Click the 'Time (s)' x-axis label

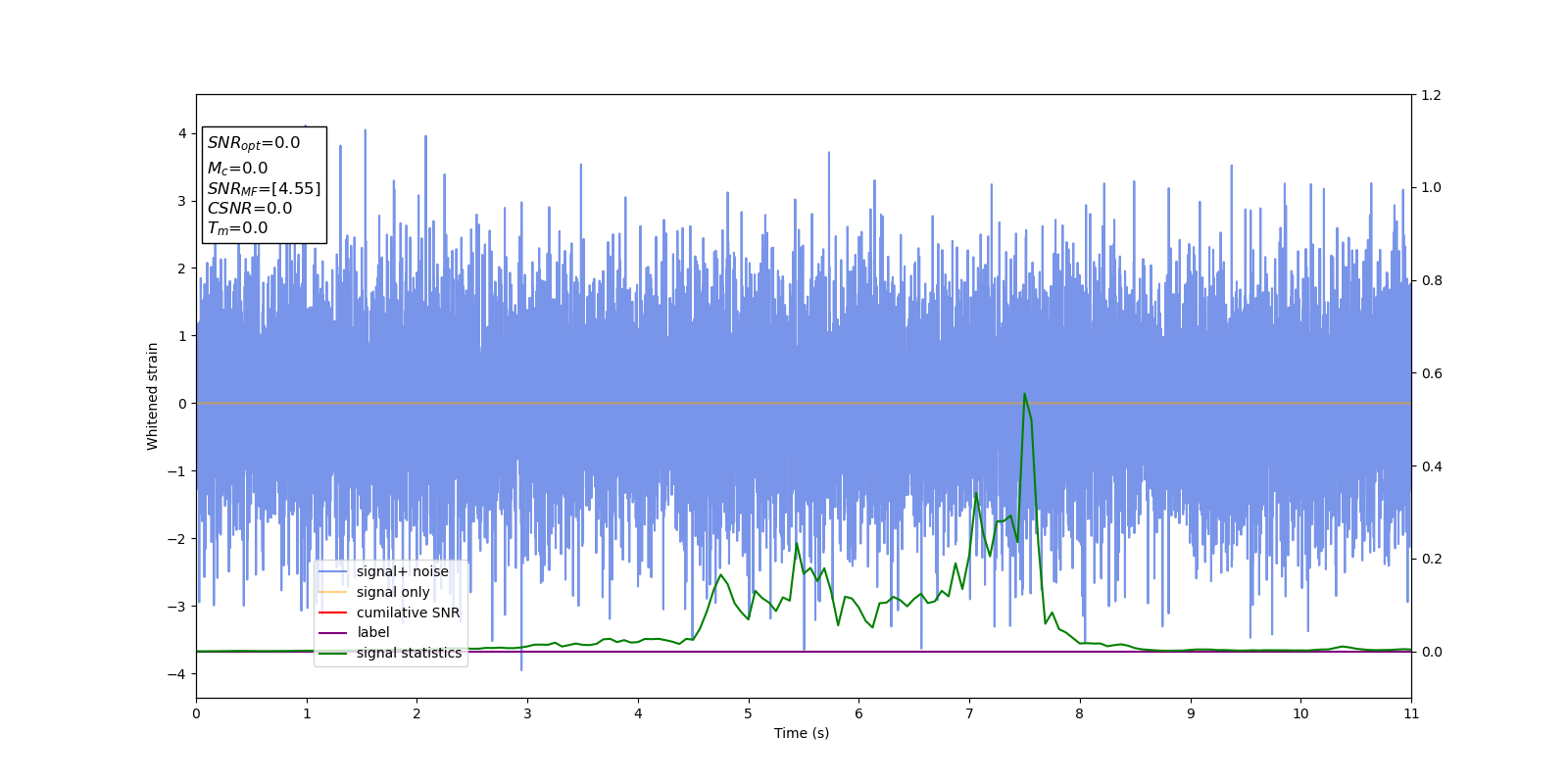coord(802,733)
